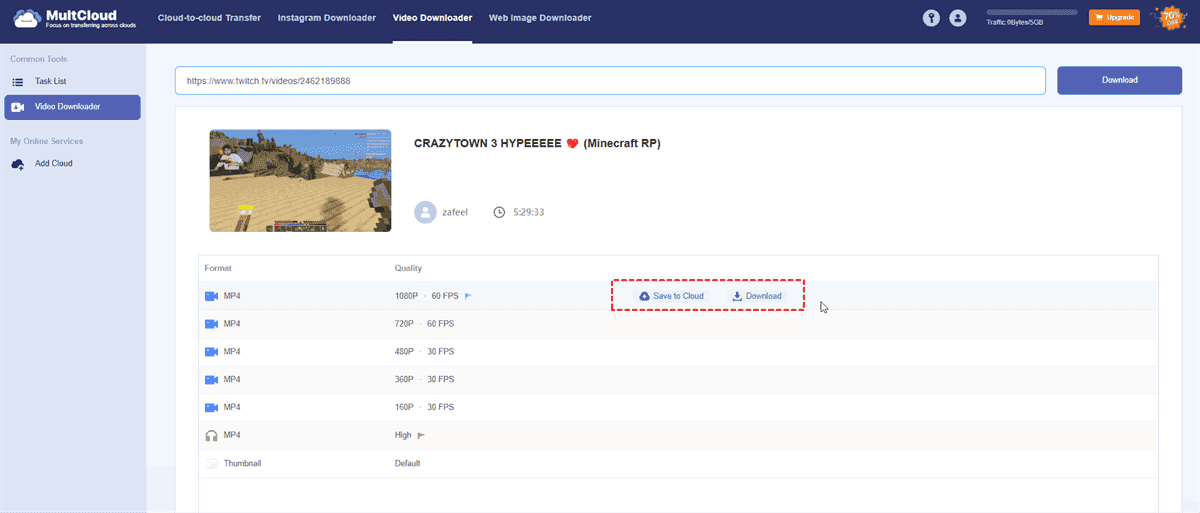1200x513 pixels.
Task: Open the help key icon
Action: pos(932,18)
